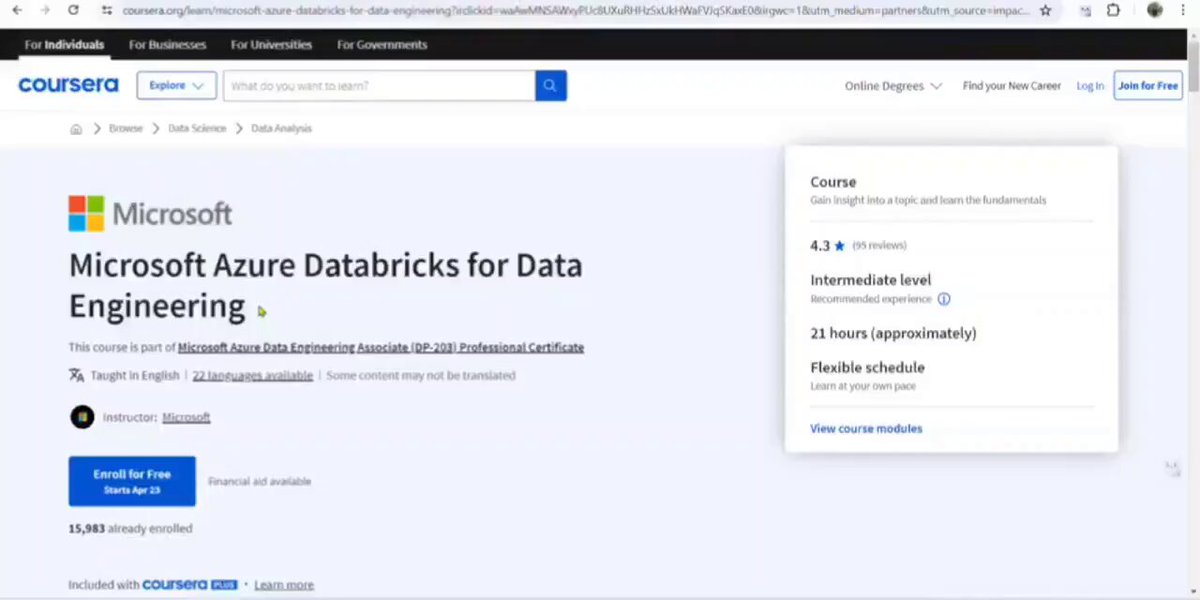Select the For Governments tab
This screenshot has width=1200, height=600.
pyautogui.click(x=382, y=45)
